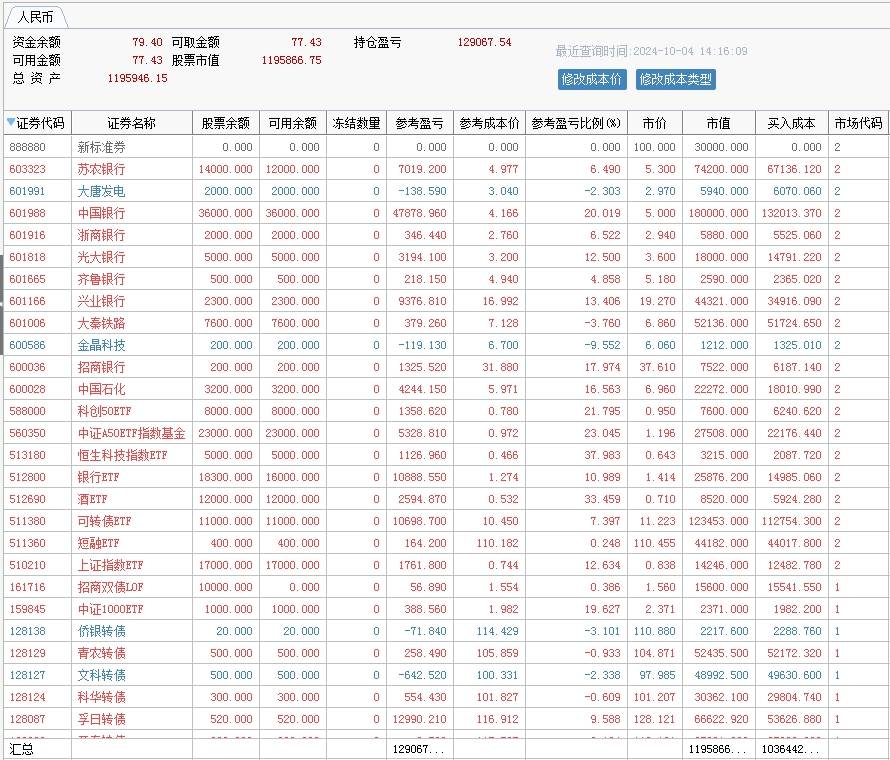Screen dimensions: 890x760
Task: Click the 修改成本价 button
Action: (592, 79)
